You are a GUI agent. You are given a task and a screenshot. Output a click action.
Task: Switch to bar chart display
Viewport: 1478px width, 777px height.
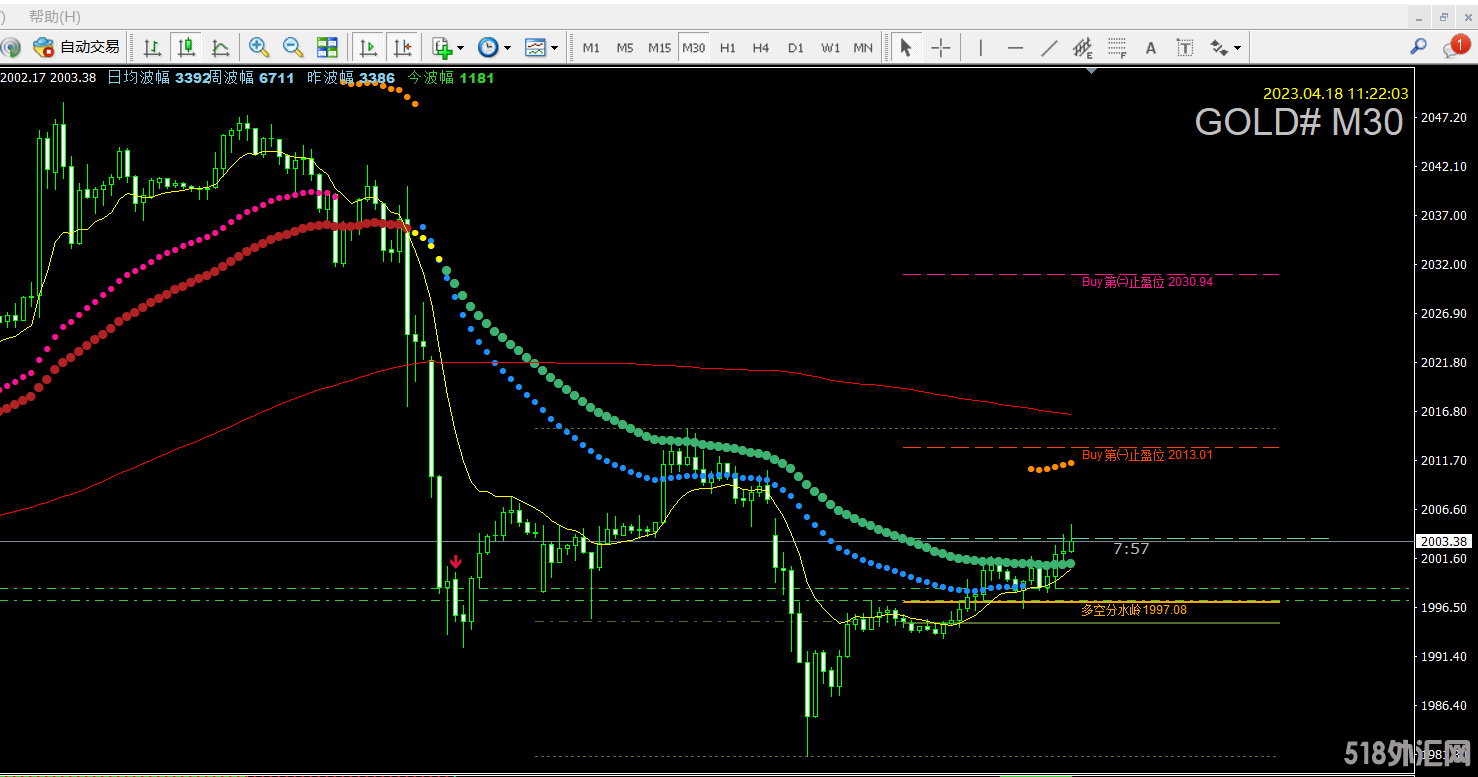[152, 47]
